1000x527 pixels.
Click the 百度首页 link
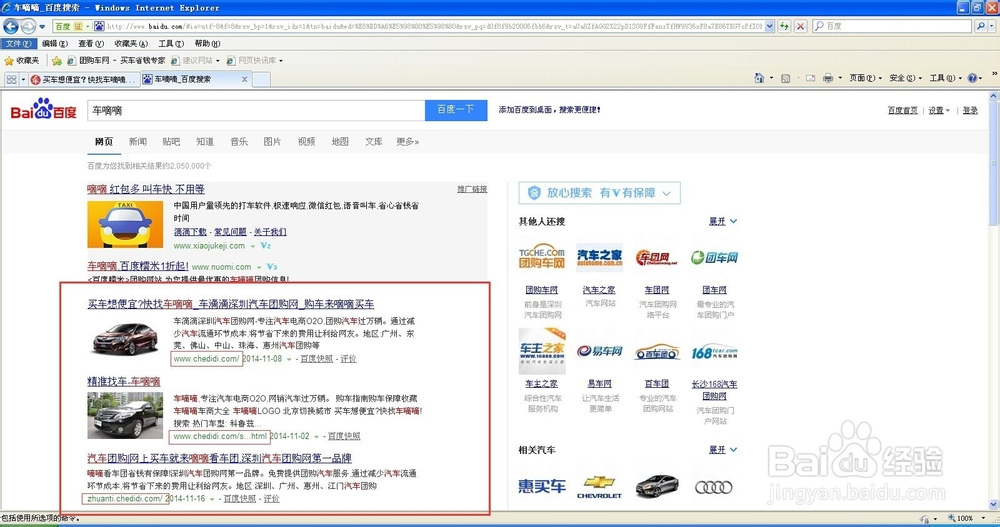tap(902, 110)
